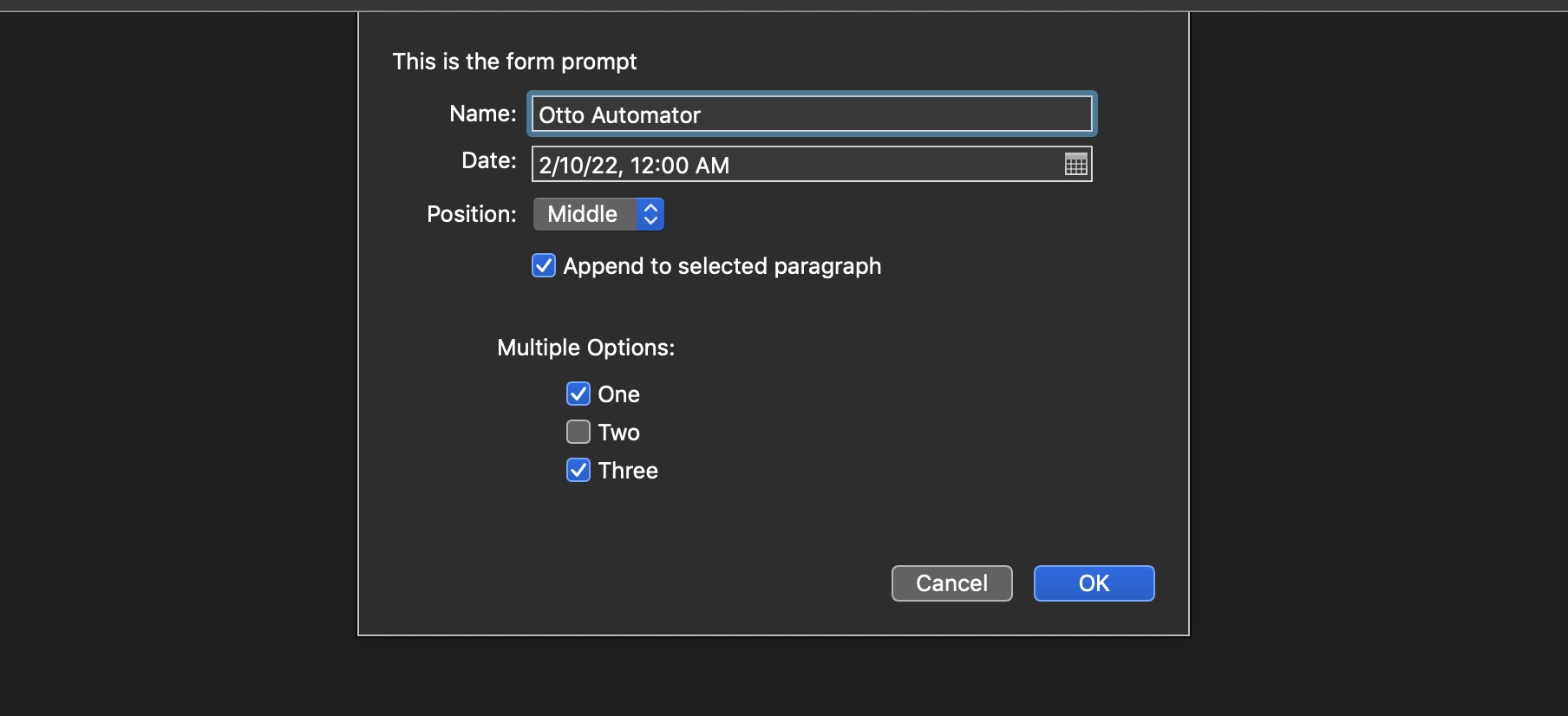The image size is (1568, 716).
Task: Focus the Name field containing Otto Automator
Action: pyautogui.click(x=811, y=114)
